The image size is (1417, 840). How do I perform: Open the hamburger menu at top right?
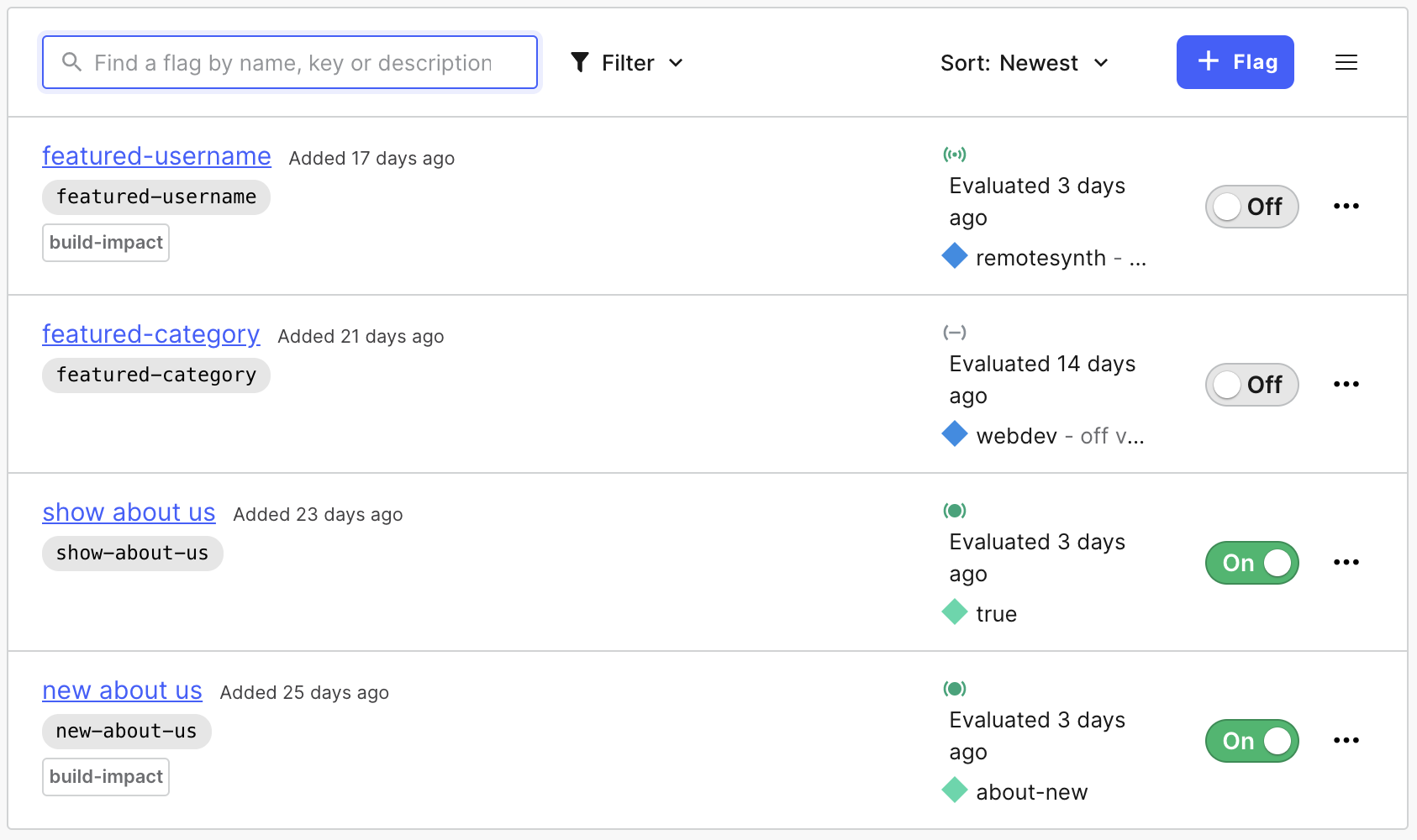coord(1346,62)
